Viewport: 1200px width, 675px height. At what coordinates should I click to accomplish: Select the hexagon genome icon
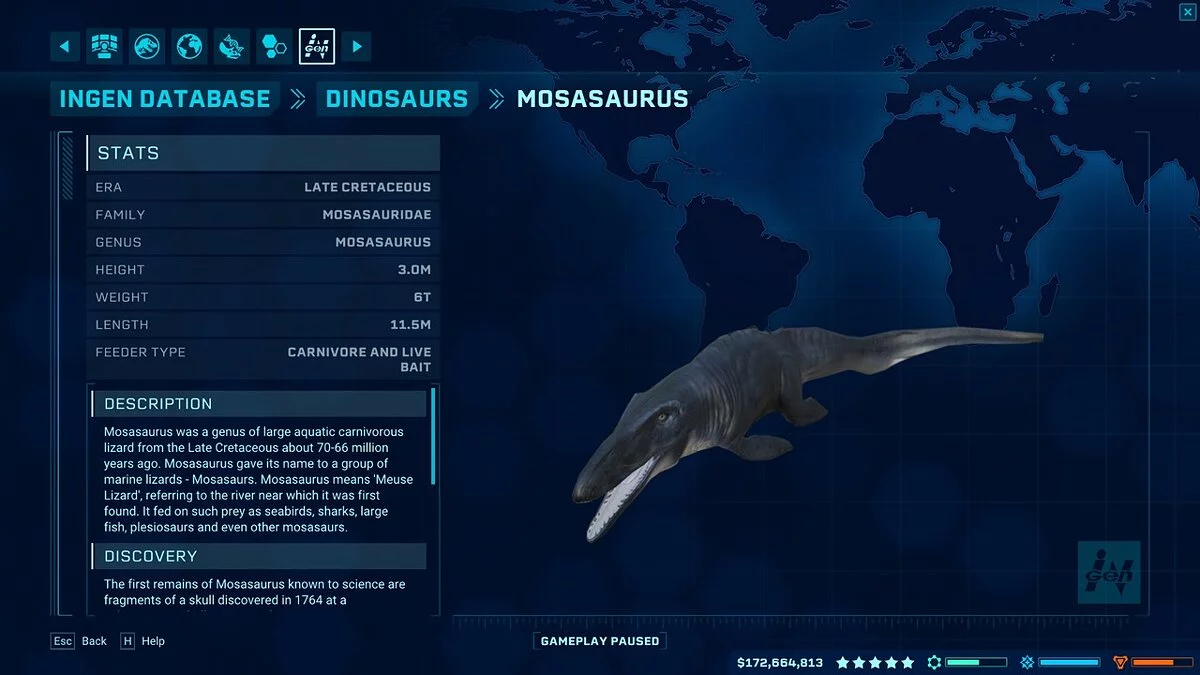(273, 46)
